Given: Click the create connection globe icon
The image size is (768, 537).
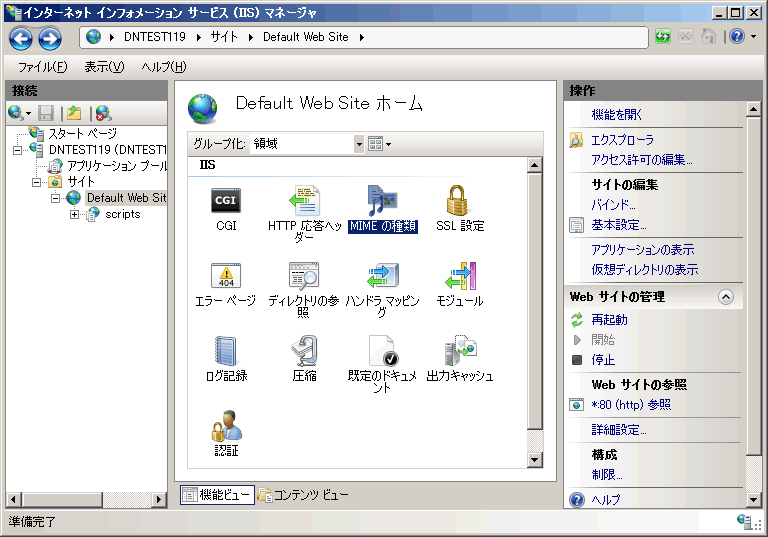Looking at the screenshot, I should click(x=16, y=113).
